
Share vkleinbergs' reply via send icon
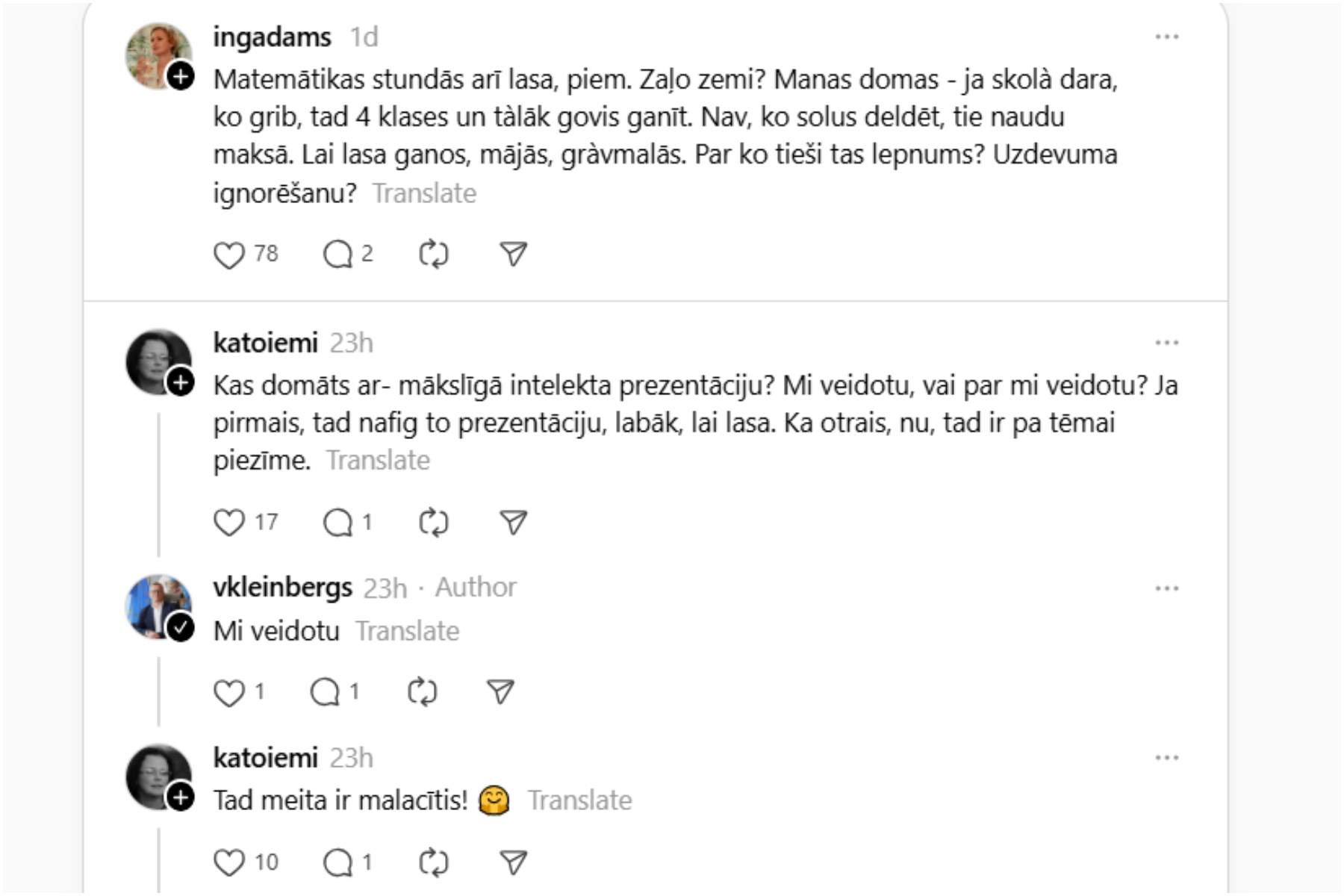point(500,692)
